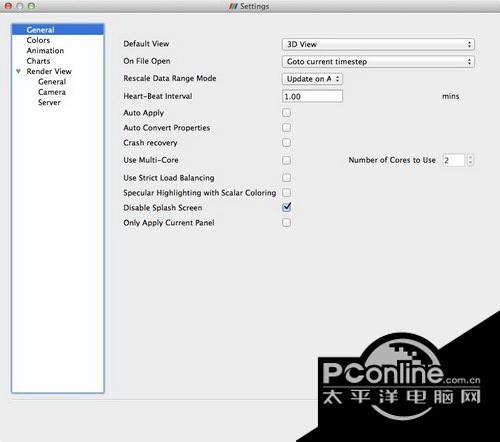500x442 pixels.
Task: Close the Settings window
Action: click(x=8, y=6)
